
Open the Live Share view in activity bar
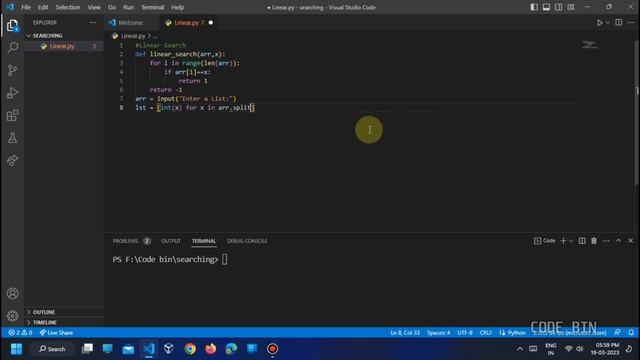(12, 160)
